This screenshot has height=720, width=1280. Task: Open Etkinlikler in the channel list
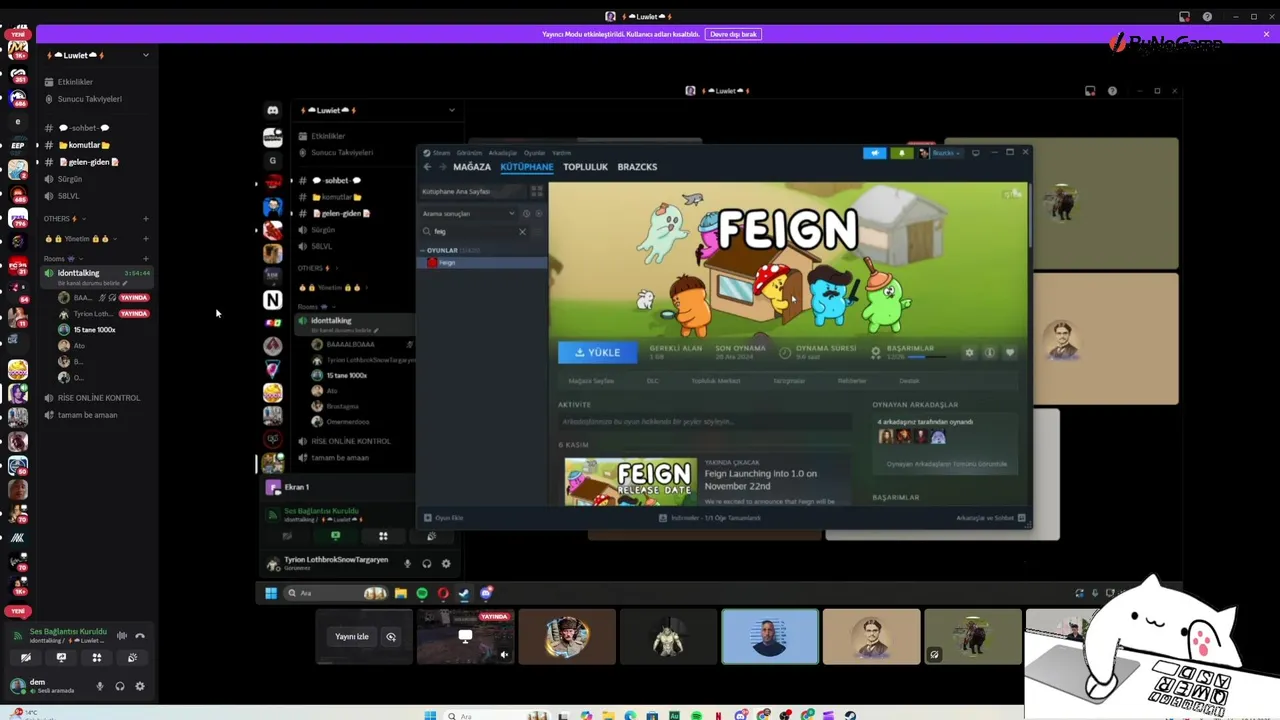[x=75, y=82]
